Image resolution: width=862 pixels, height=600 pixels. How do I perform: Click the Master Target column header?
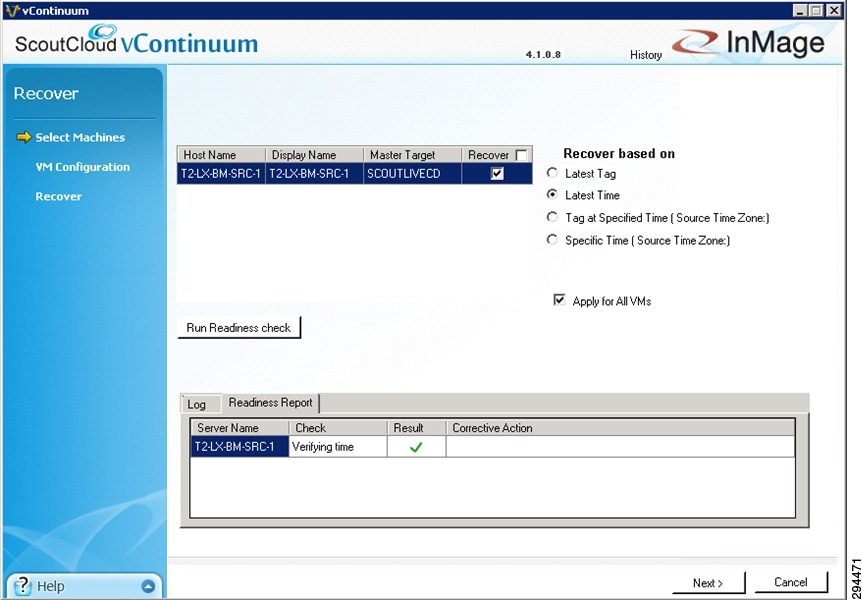click(x=412, y=155)
